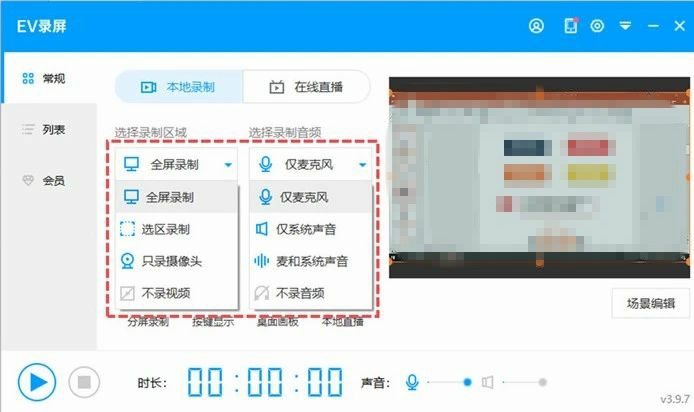Choose 不录视频 option
This screenshot has height=412, width=694.
(177, 293)
